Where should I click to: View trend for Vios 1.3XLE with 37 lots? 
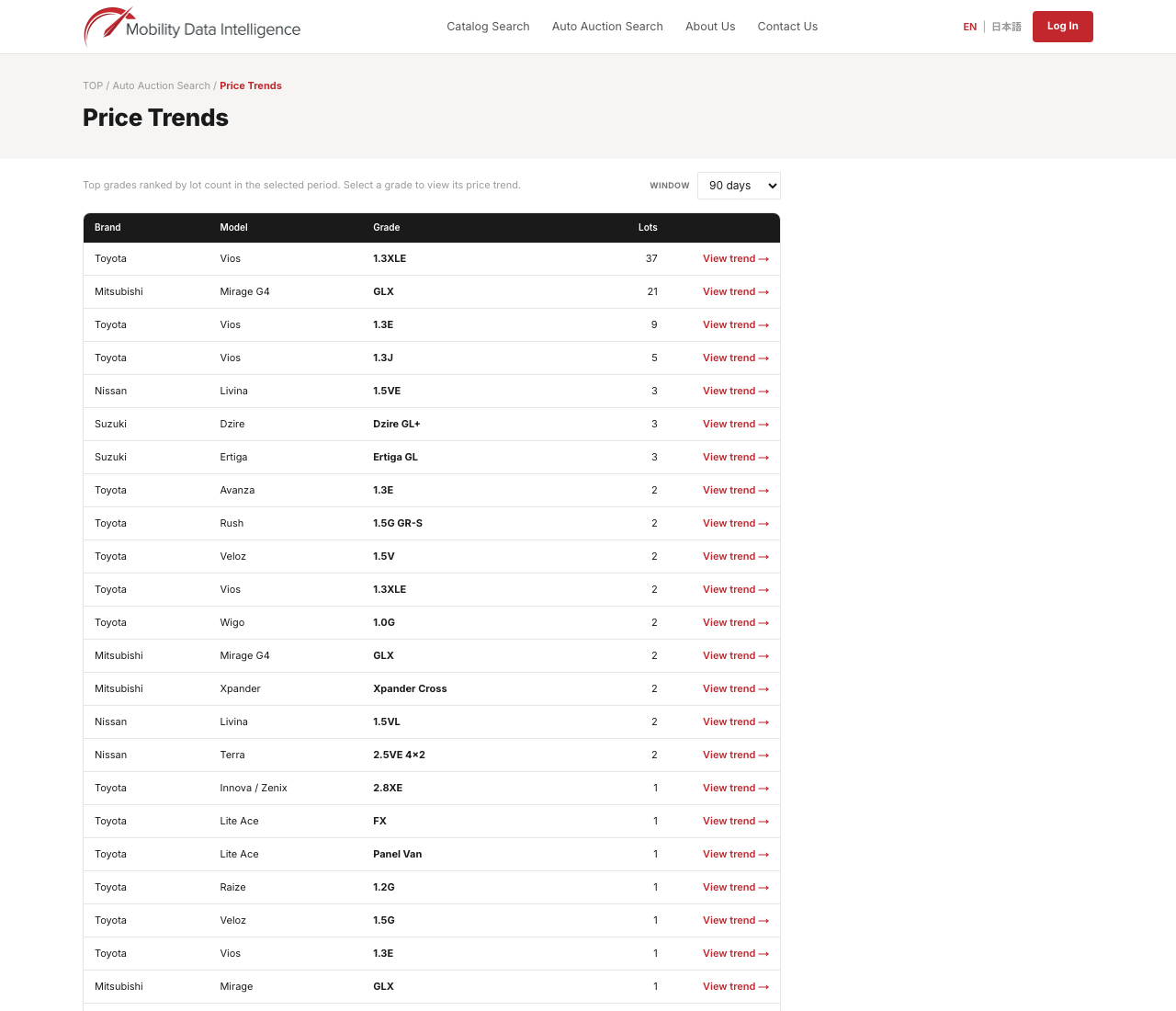click(736, 259)
